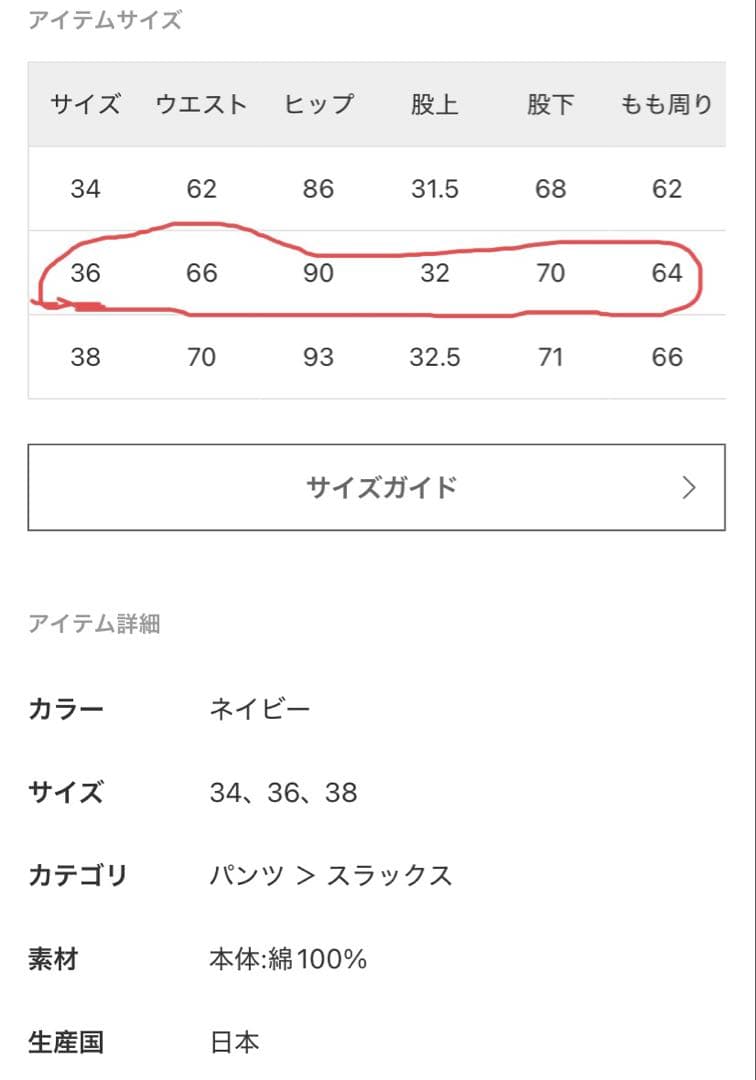Open the サイズガイド size guide
Screen dimensions: 756x1080
tap(378, 487)
